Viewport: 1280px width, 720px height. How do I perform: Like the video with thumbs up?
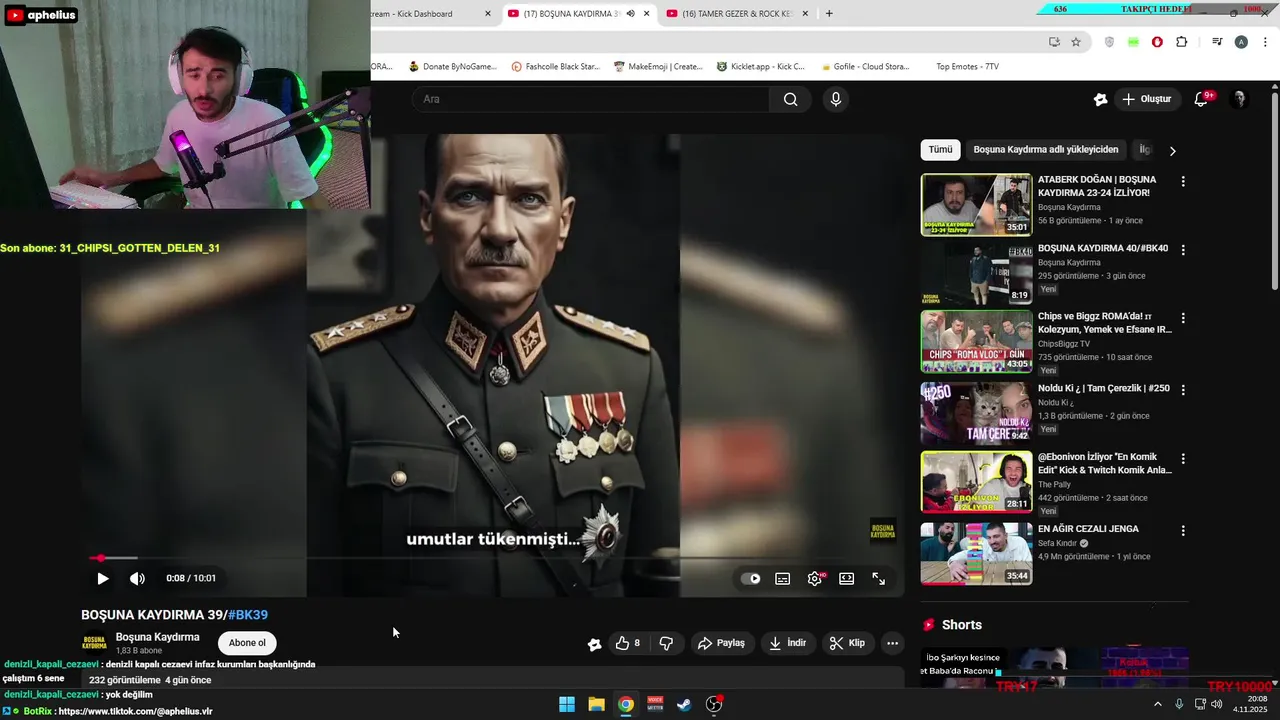627,643
